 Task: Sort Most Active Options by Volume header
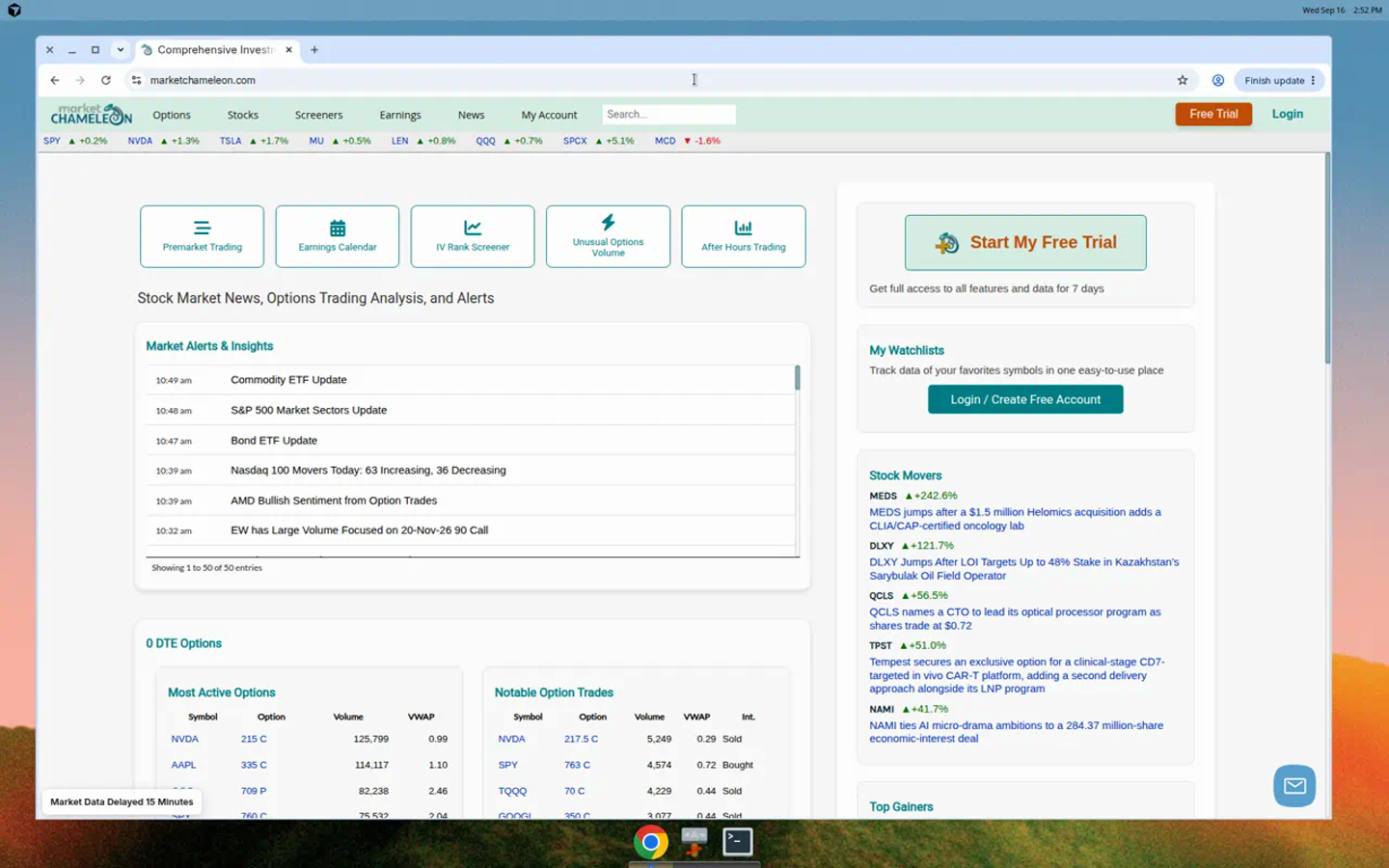[348, 718]
